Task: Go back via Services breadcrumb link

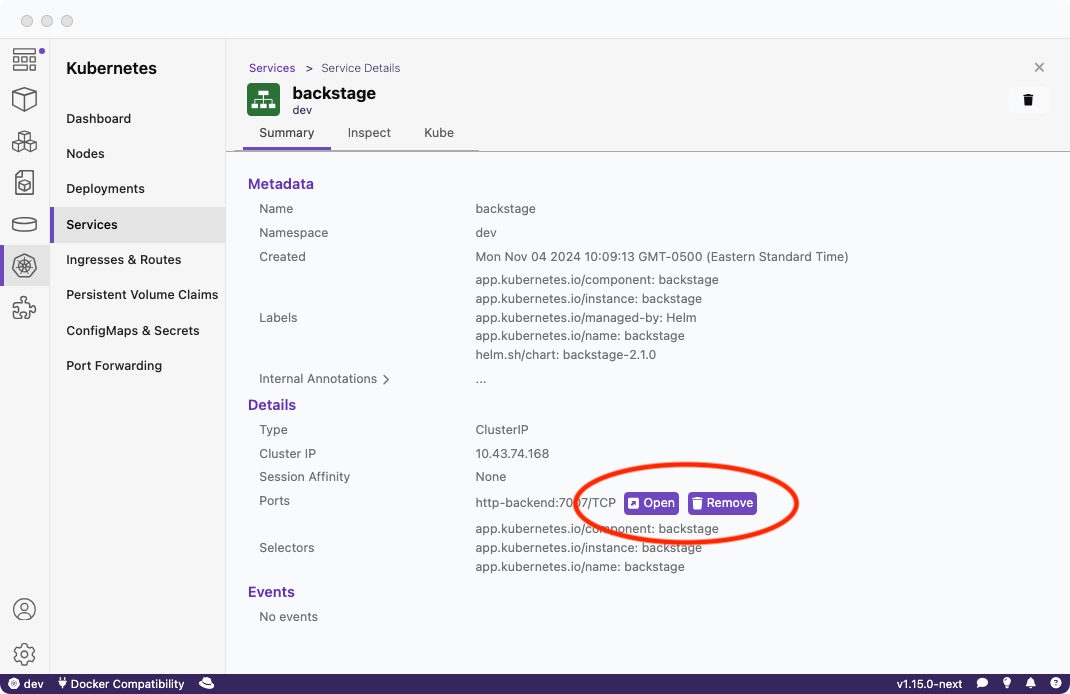Action: point(272,68)
